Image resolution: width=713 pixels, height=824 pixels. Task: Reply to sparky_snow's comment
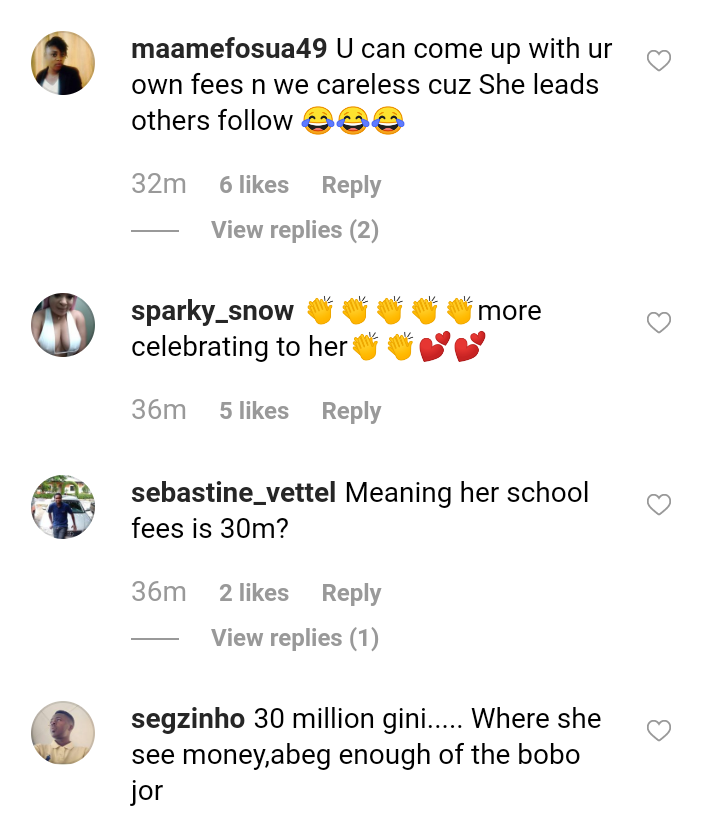pyautogui.click(x=351, y=411)
